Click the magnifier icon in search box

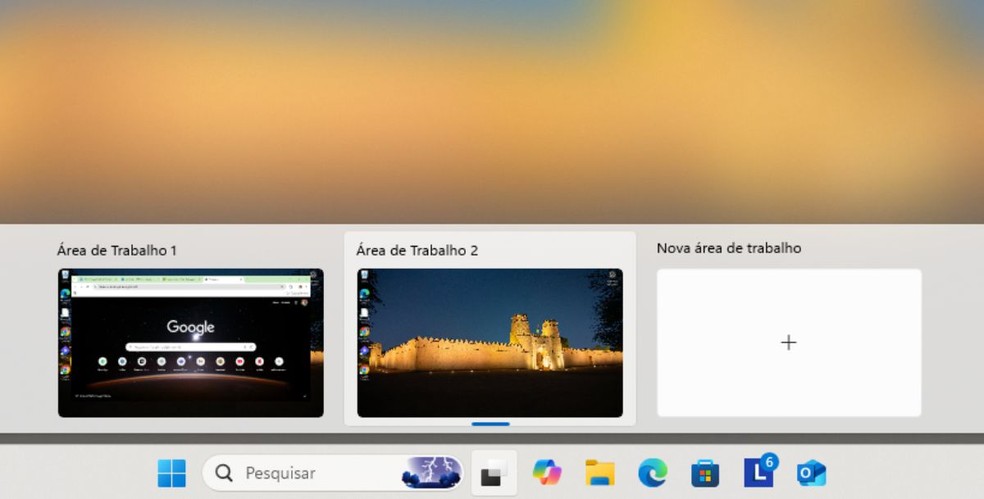pyautogui.click(x=224, y=473)
